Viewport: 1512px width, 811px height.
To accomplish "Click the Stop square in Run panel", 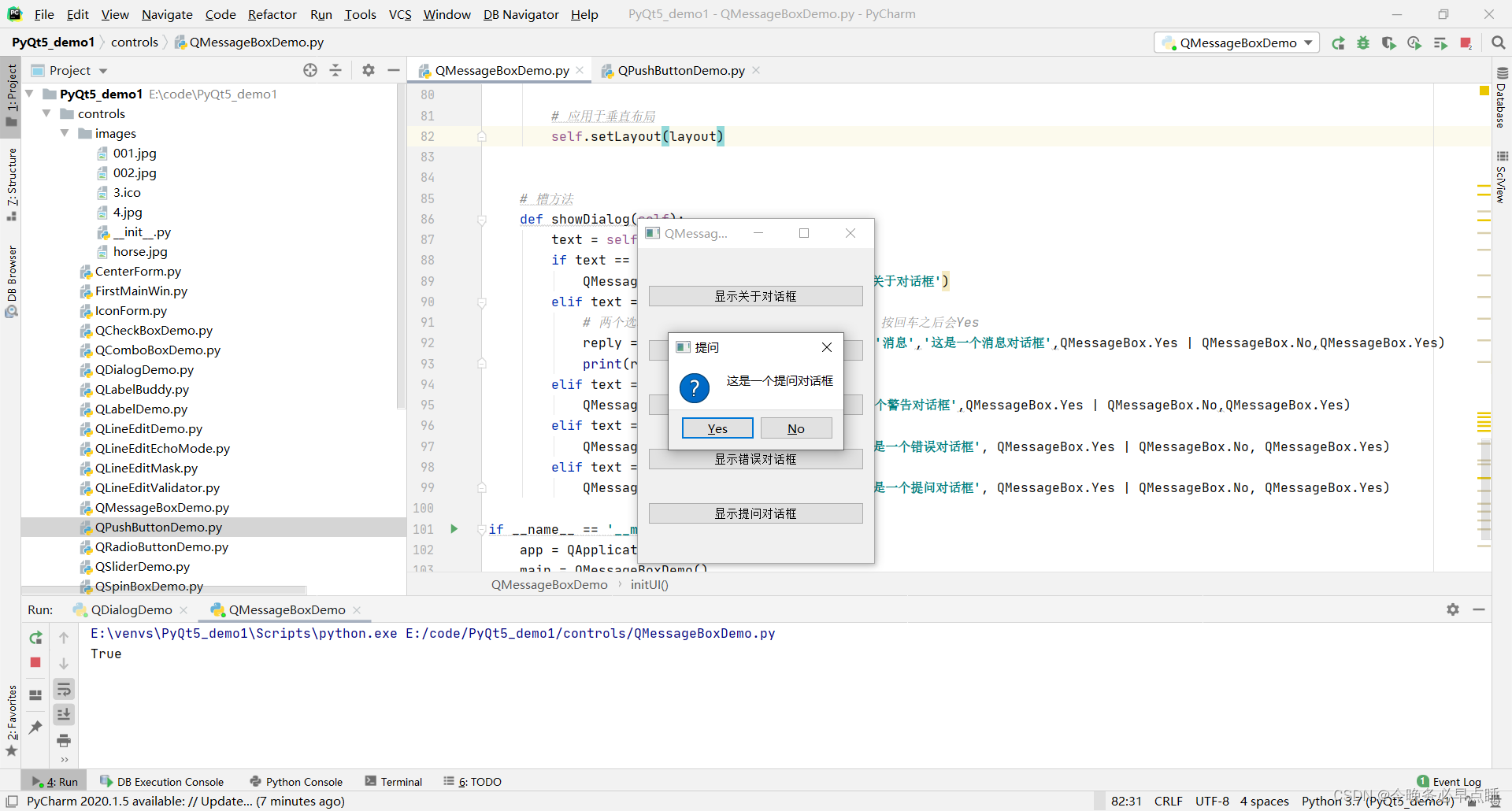I will pyautogui.click(x=35, y=662).
